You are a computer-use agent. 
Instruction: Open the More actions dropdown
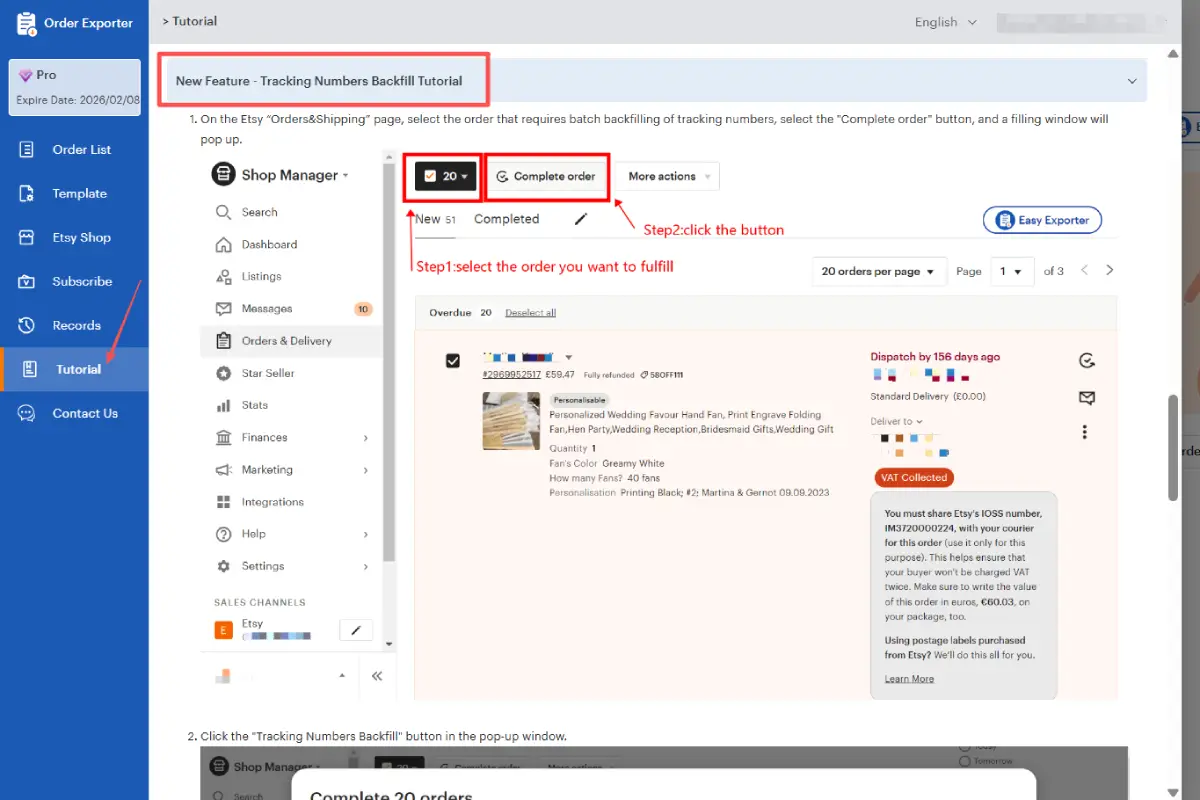pos(666,176)
